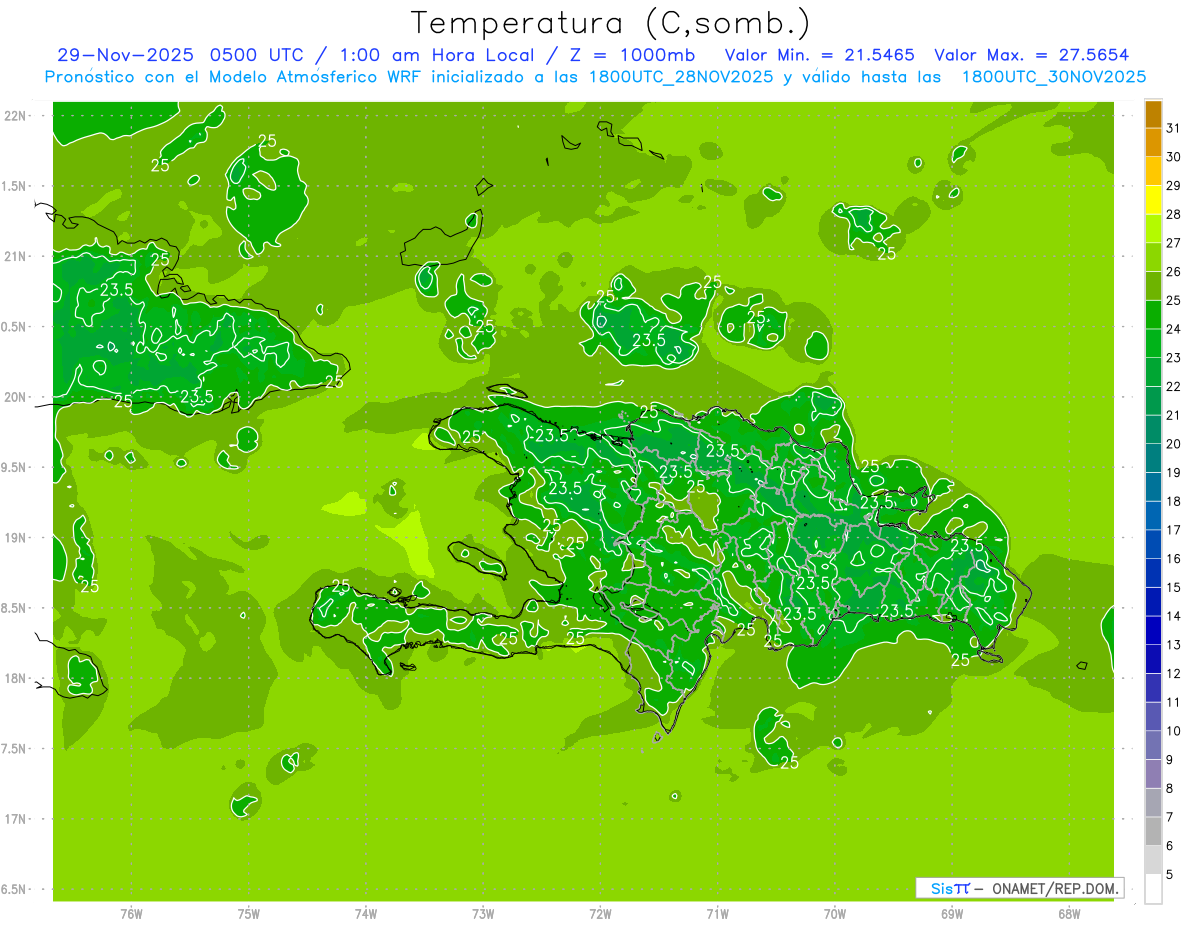Click the "69W" longitude label
This screenshot has height=927, width=1200.
(x=952, y=913)
